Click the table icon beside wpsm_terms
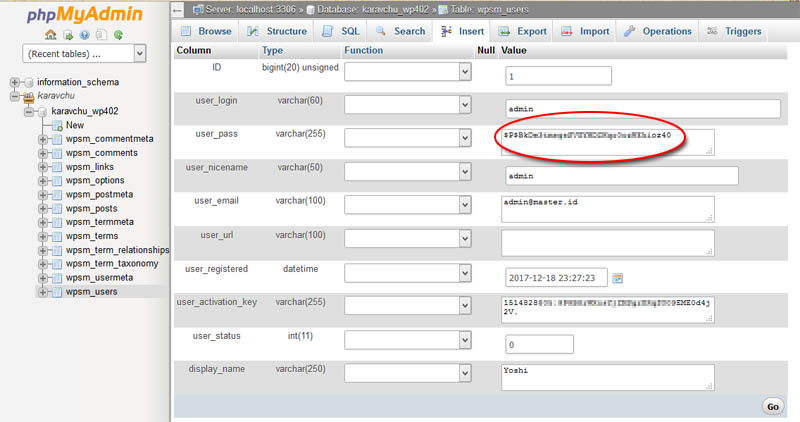The image size is (800, 422). [x=57, y=236]
